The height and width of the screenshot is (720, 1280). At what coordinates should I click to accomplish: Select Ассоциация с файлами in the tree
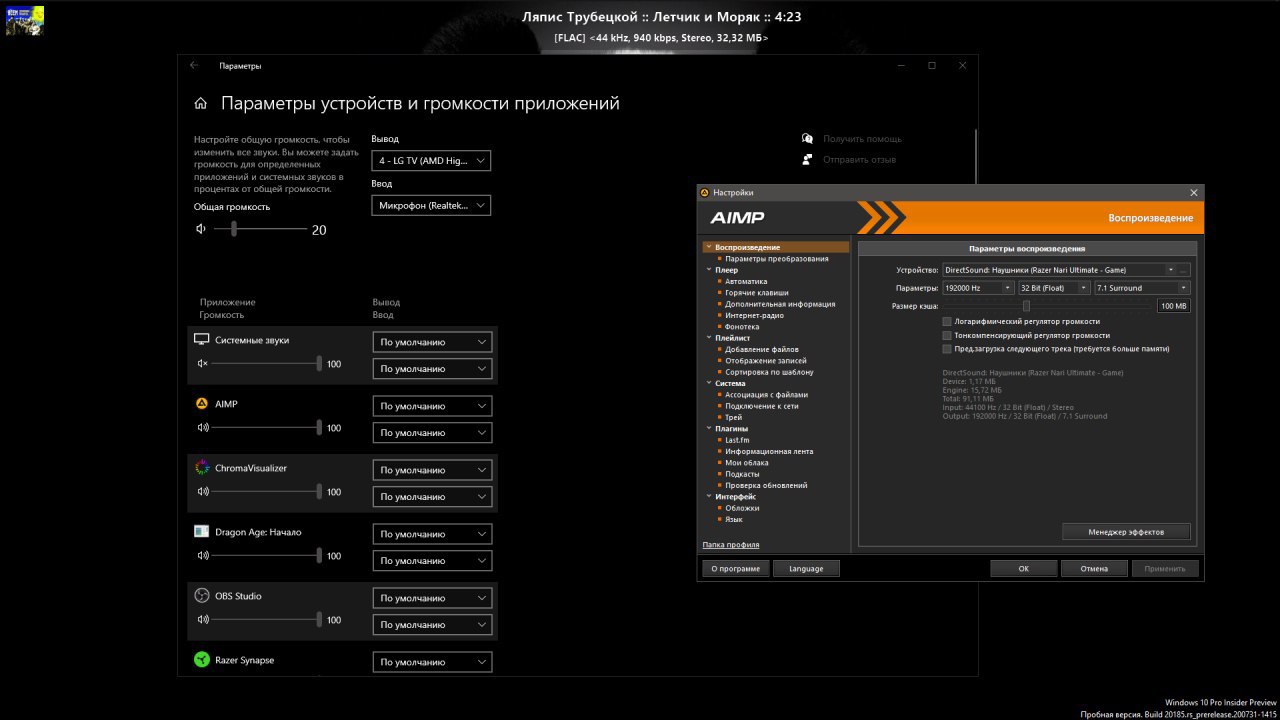[x=766, y=395]
